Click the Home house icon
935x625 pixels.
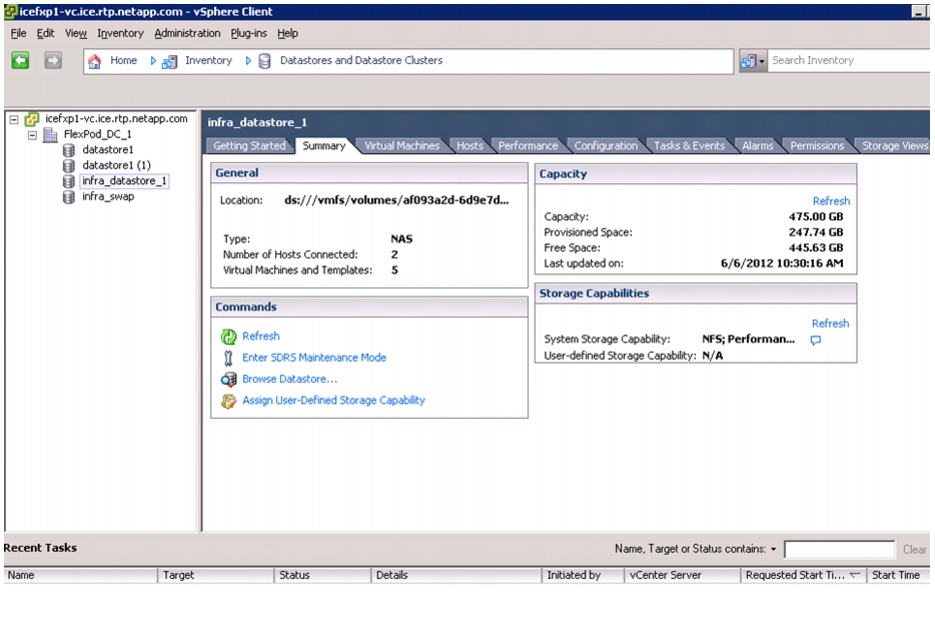point(94,61)
